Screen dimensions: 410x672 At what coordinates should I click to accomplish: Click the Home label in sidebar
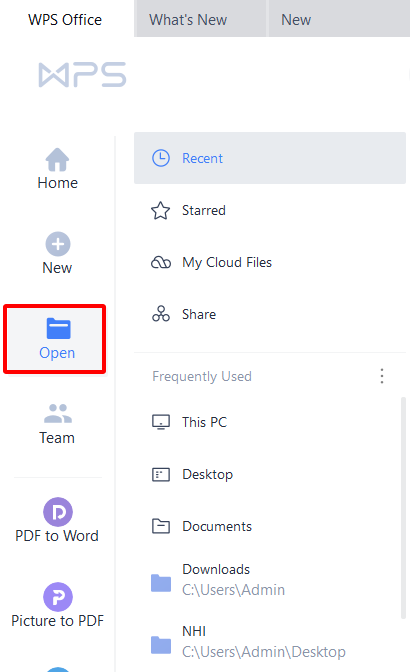(58, 183)
